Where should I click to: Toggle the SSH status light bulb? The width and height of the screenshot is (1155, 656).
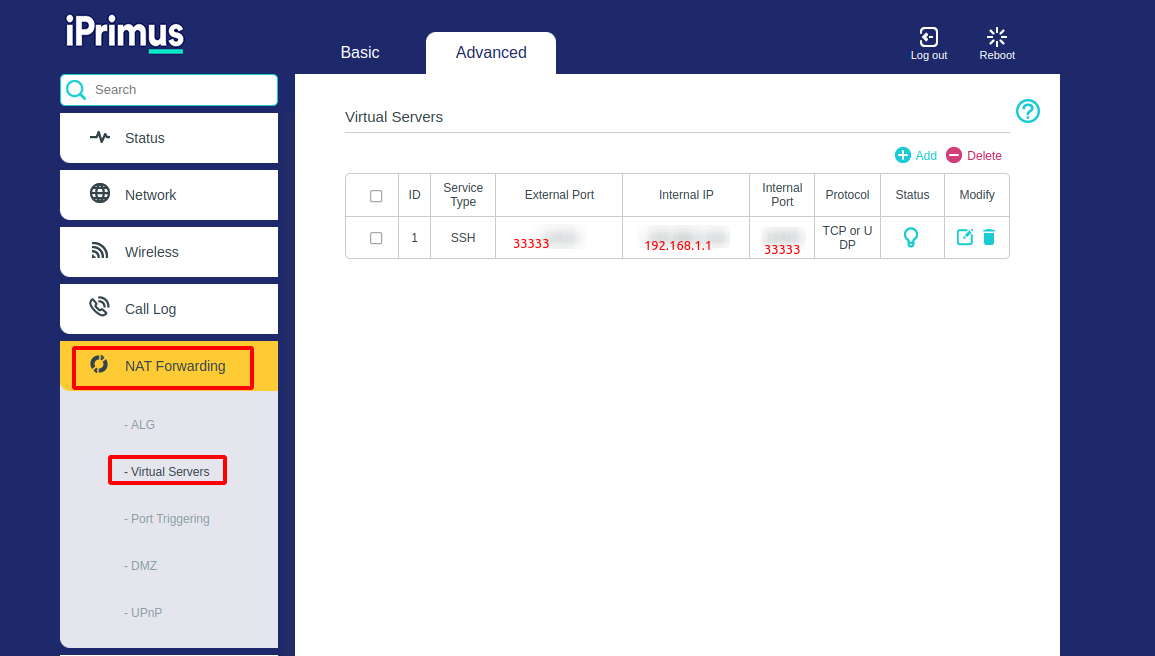click(x=911, y=237)
